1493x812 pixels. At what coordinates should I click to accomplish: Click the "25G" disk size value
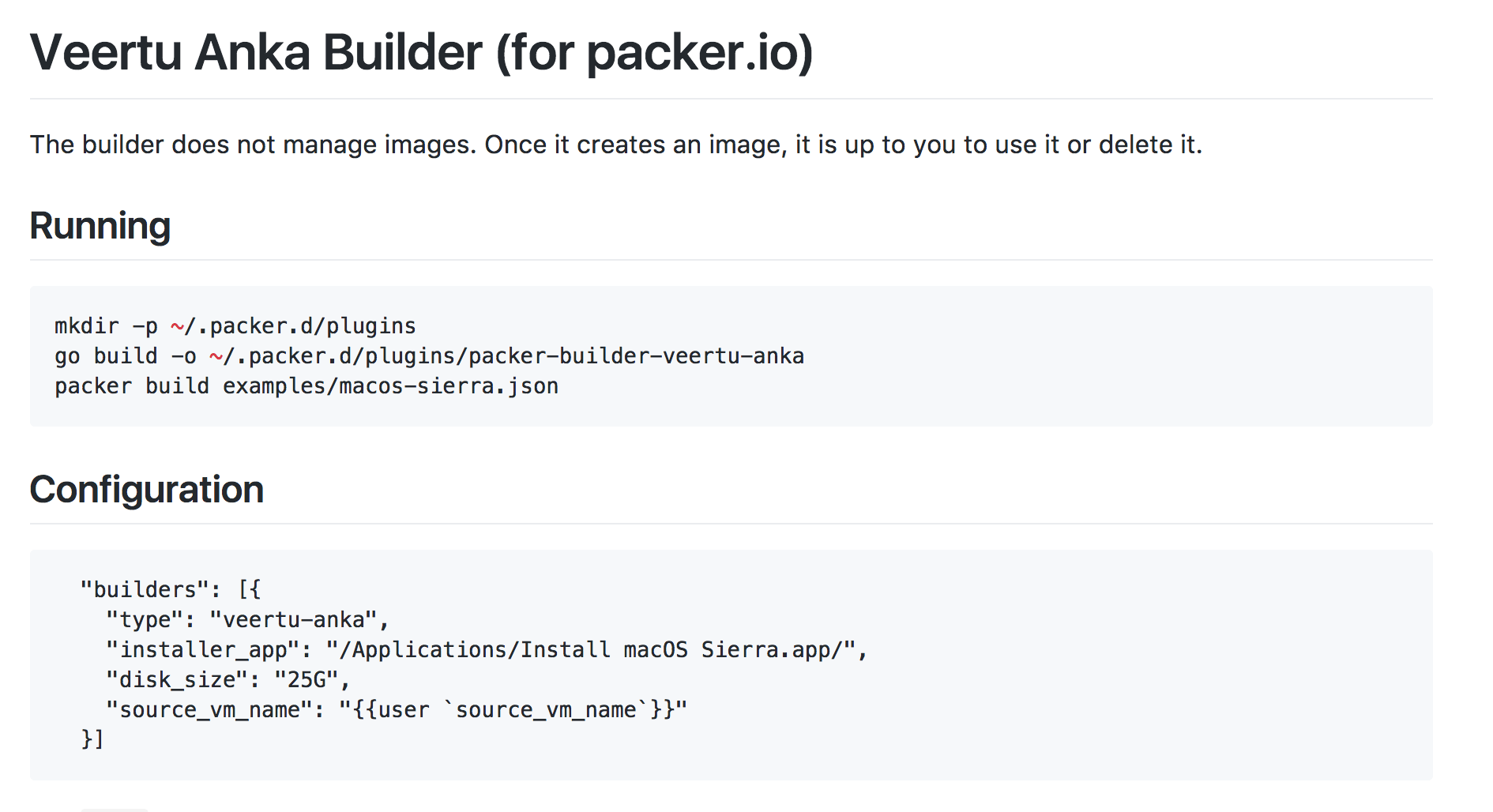click(306, 679)
